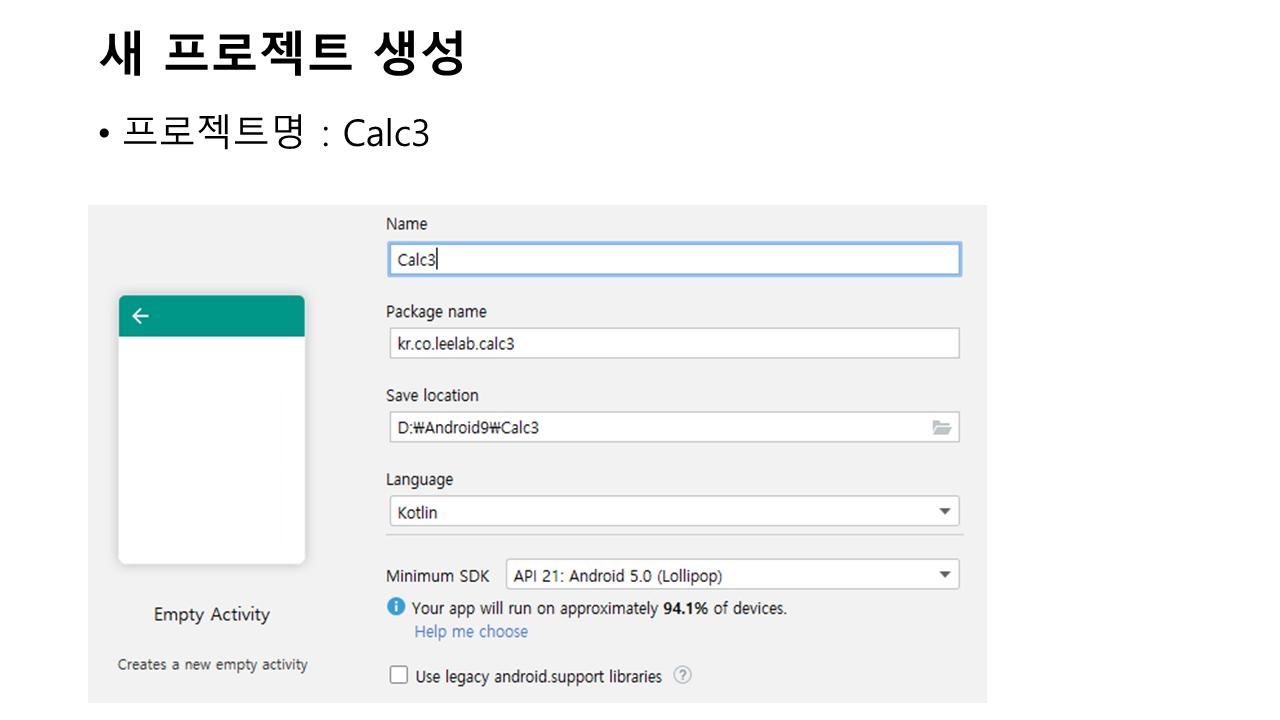Click the Name label above the first field
The height and width of the screenshot is (720, 1280).
pyautogui.click(x=406, y=224)
